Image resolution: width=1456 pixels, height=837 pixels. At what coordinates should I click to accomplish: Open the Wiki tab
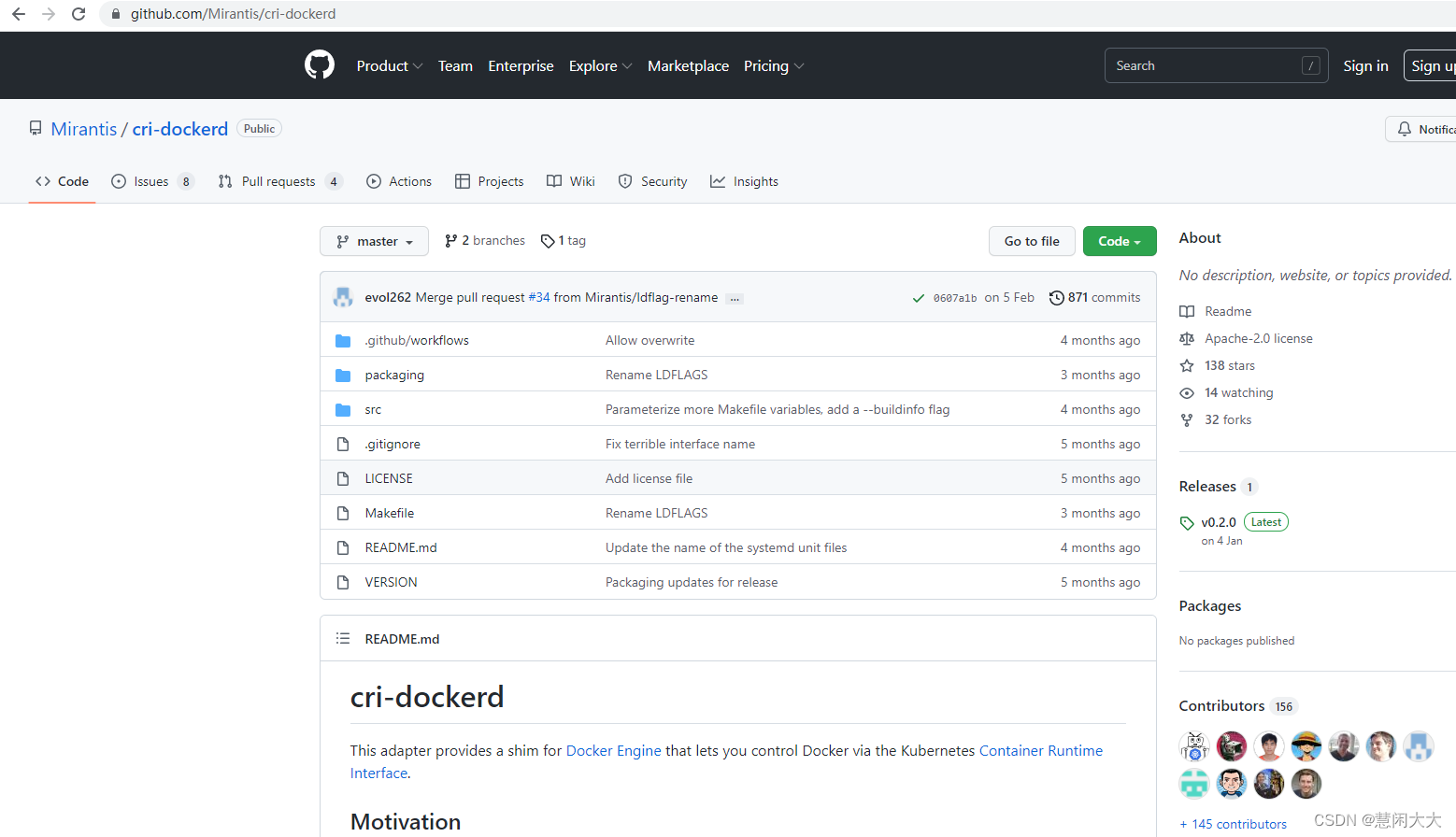tap(571, 181)
